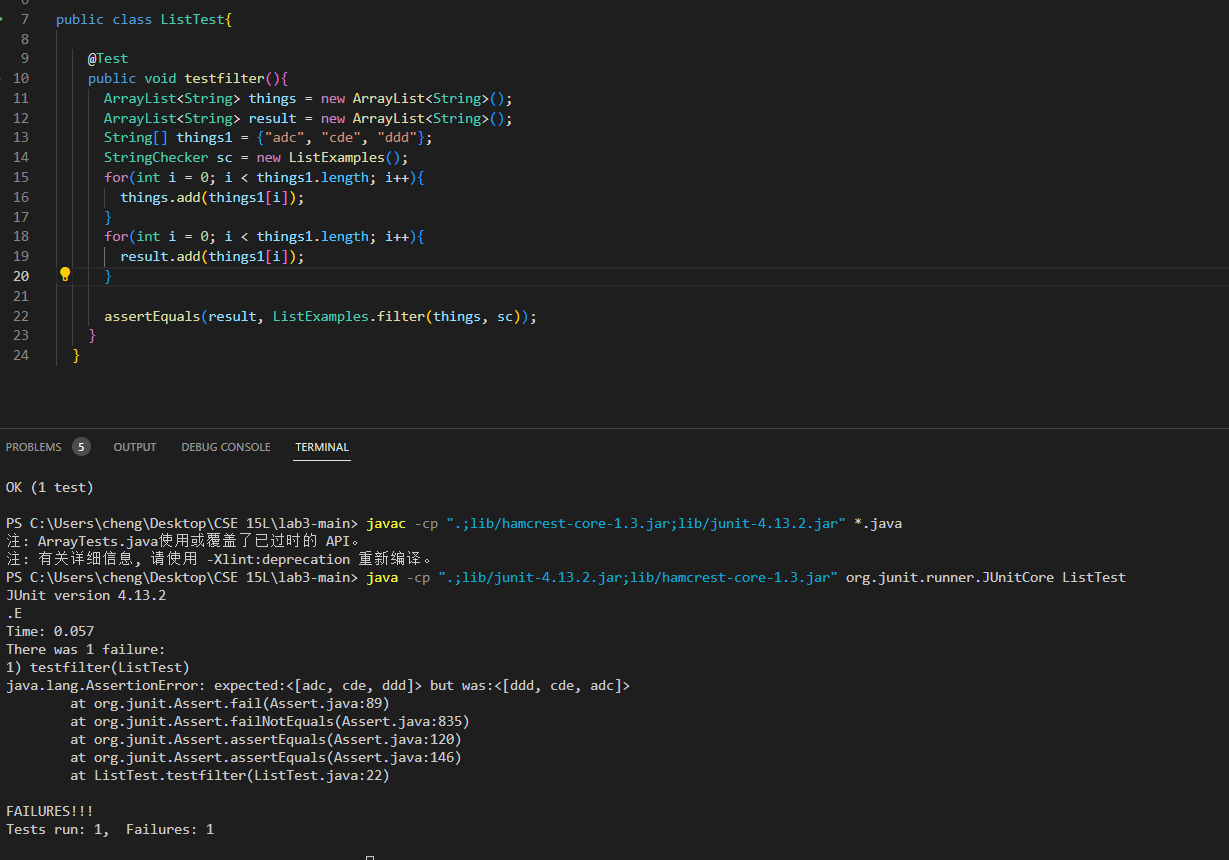Click things.add(things1[i]) statement
The image size is (1229, 860).
pos(212,197)
